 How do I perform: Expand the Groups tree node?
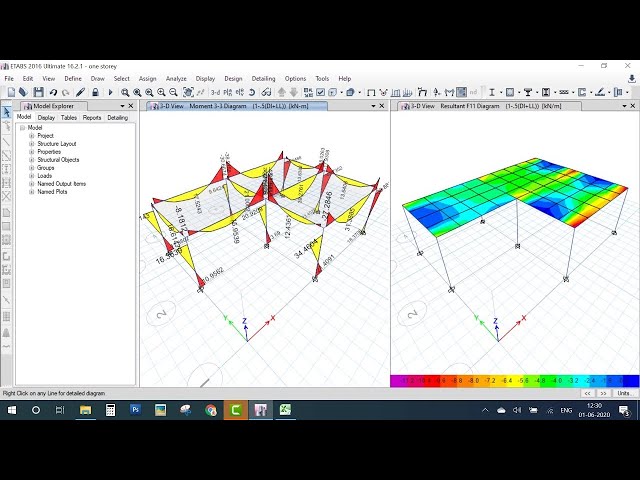pyautogui.click(x=31, y=168)
